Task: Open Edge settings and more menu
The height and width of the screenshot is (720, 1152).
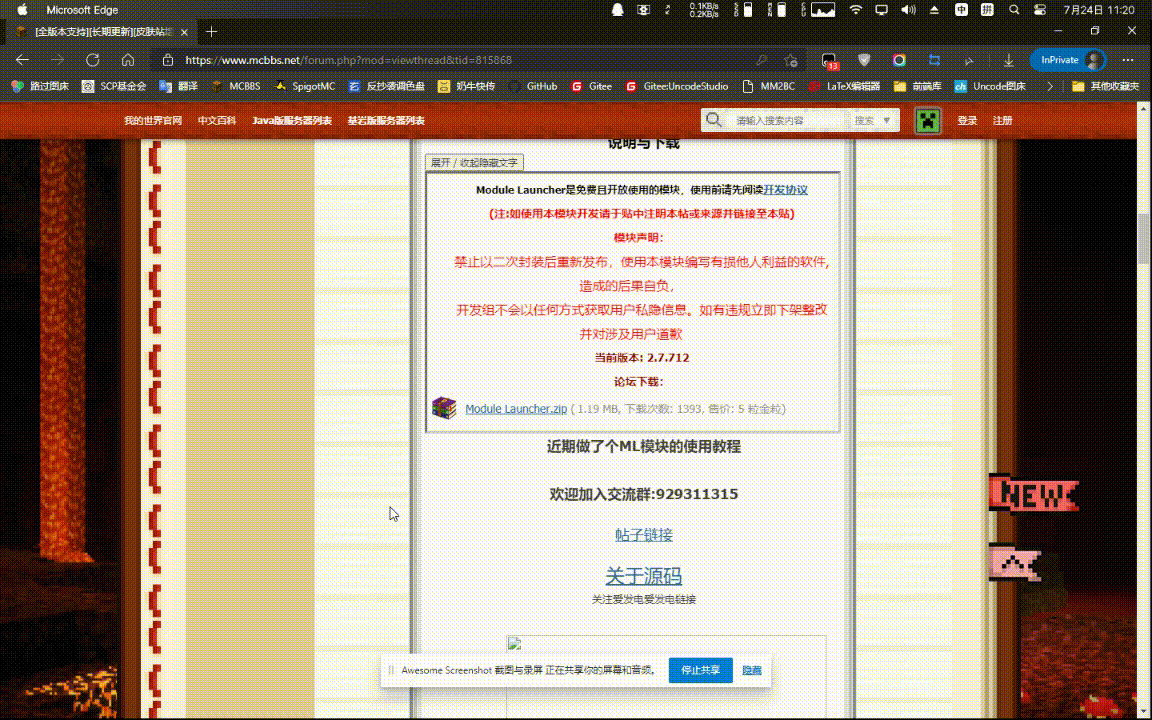Action: coord(1128,60)
